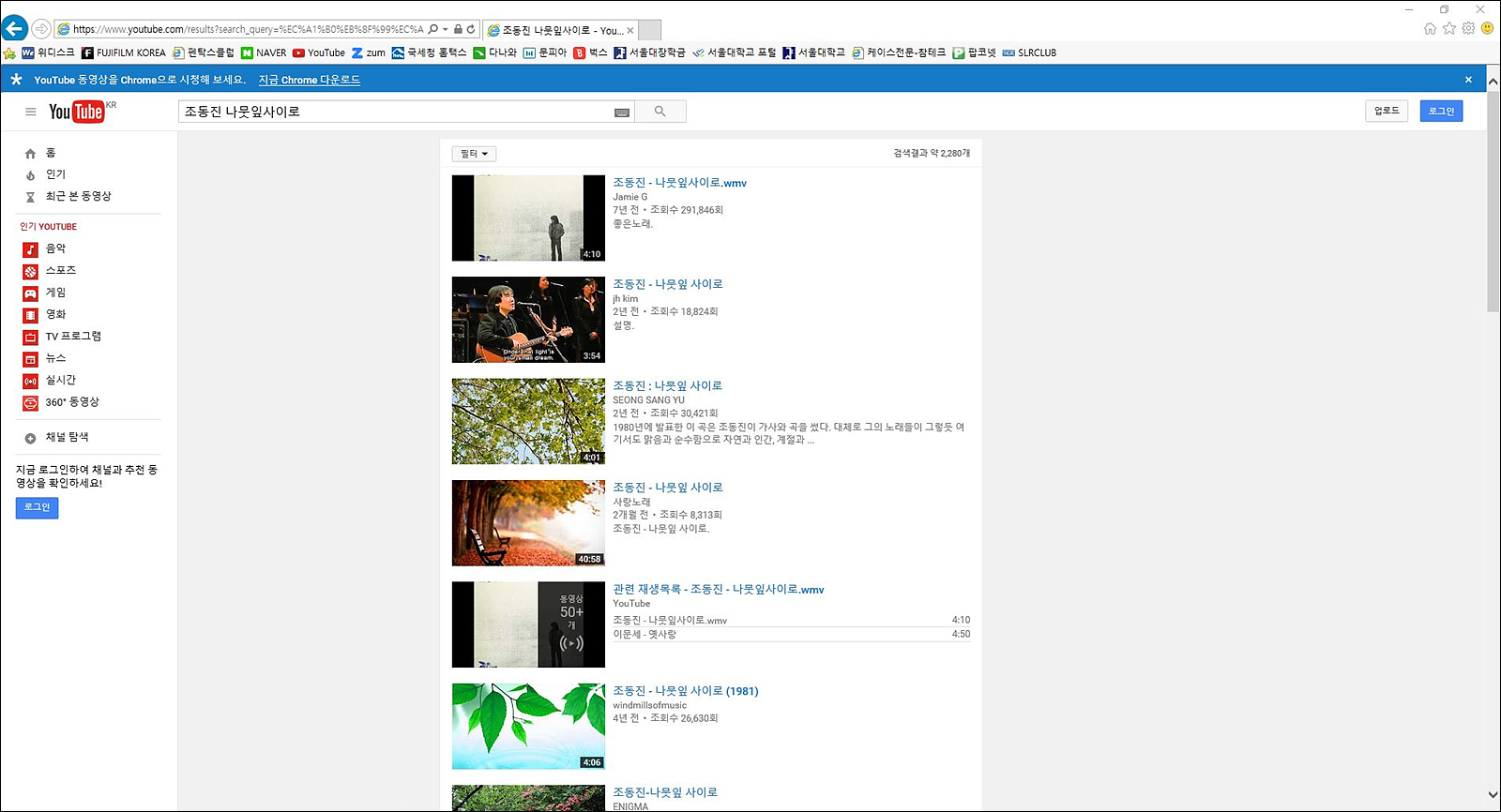Click the magnifier search button
Screen dimensions: 1501x812
click(x=660, y=112)
